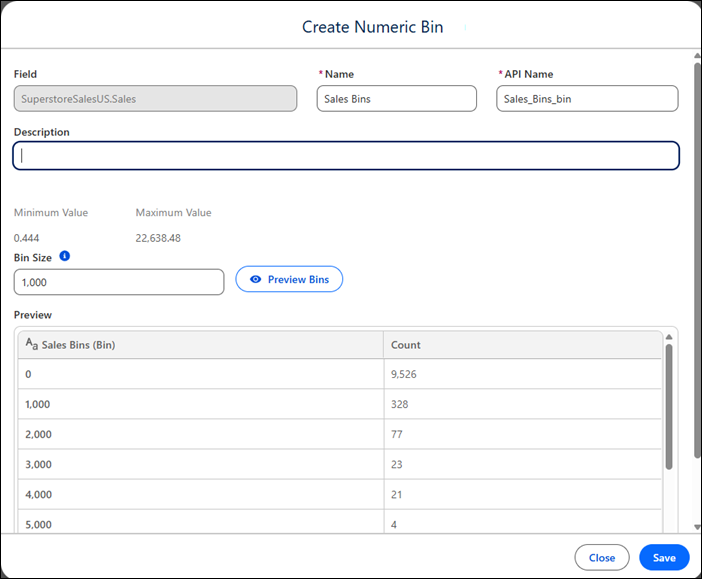Click the Count column header
Screen dimensions: 702x579
point(522,345)
